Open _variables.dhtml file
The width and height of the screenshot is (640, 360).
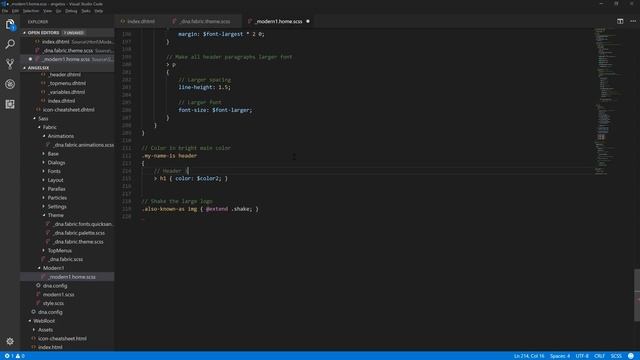coord(67,92)
